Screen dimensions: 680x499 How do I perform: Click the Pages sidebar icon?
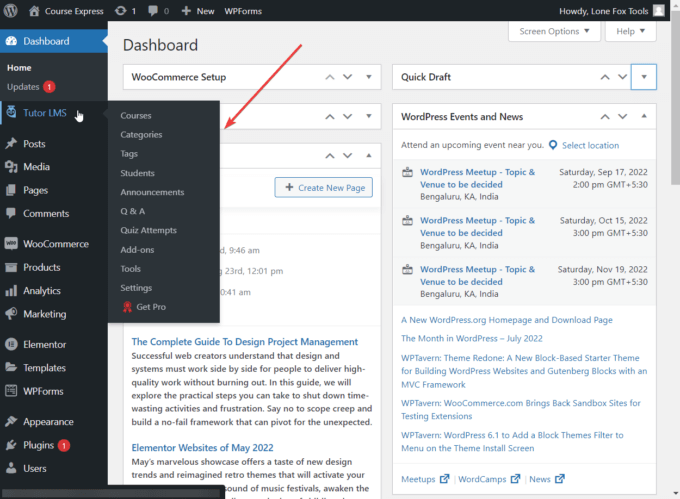[11, 190]
